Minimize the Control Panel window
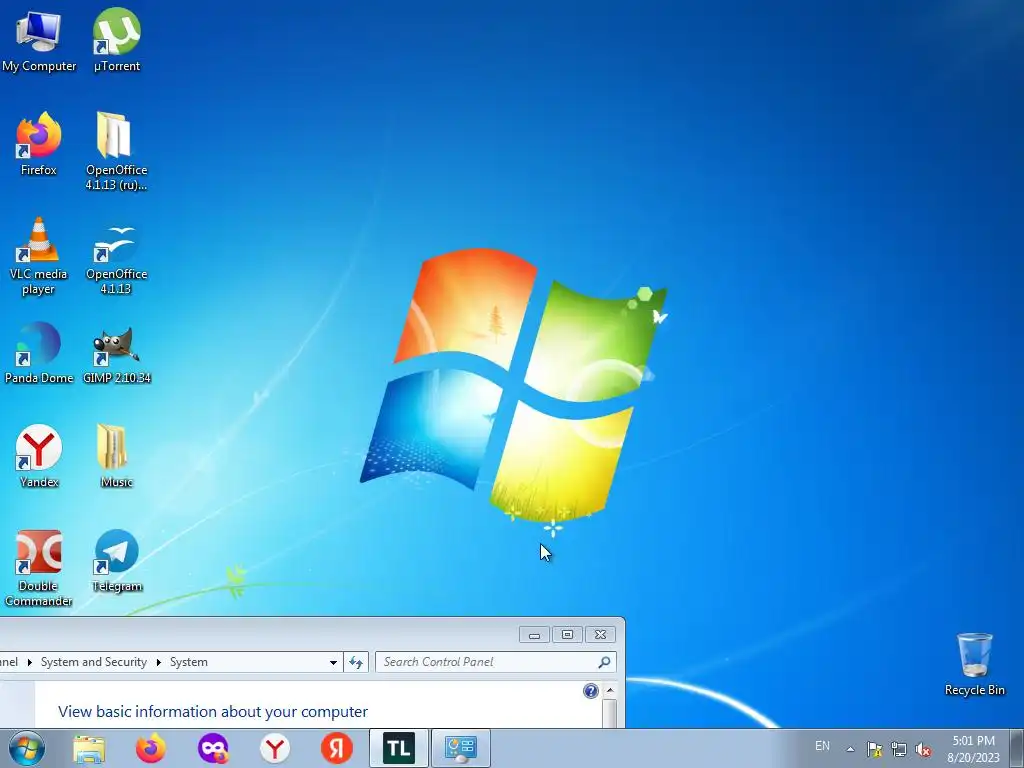Viewport: 1024px width, 768px height. [535, 634]
